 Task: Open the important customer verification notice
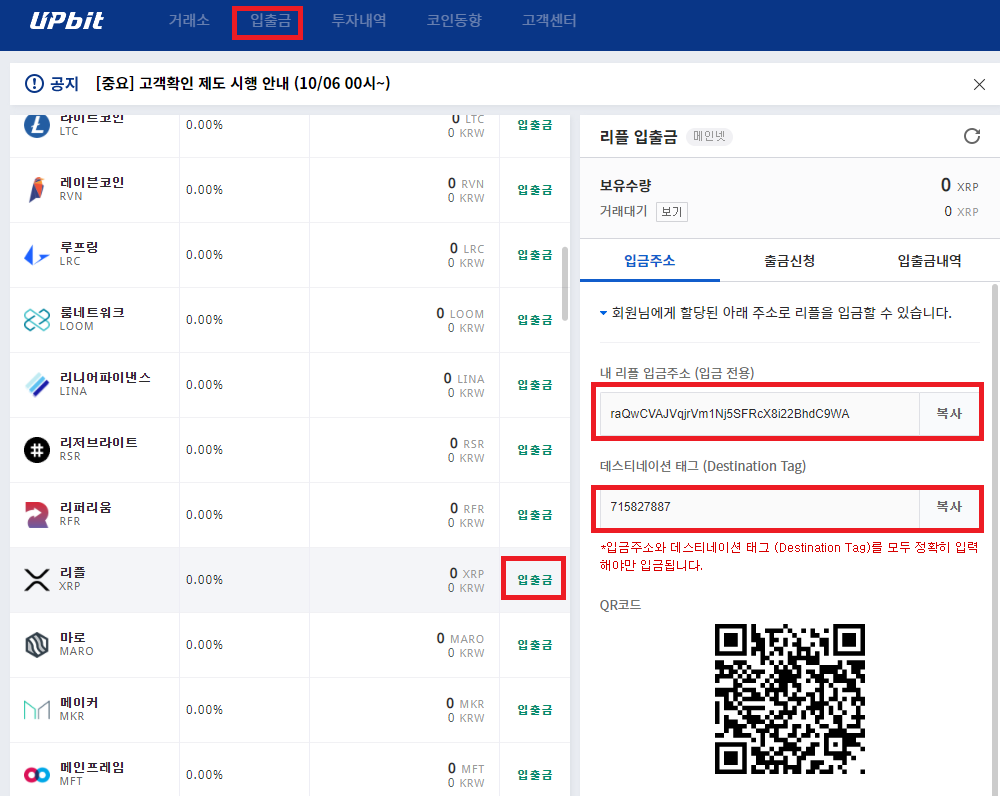[242, 84]
